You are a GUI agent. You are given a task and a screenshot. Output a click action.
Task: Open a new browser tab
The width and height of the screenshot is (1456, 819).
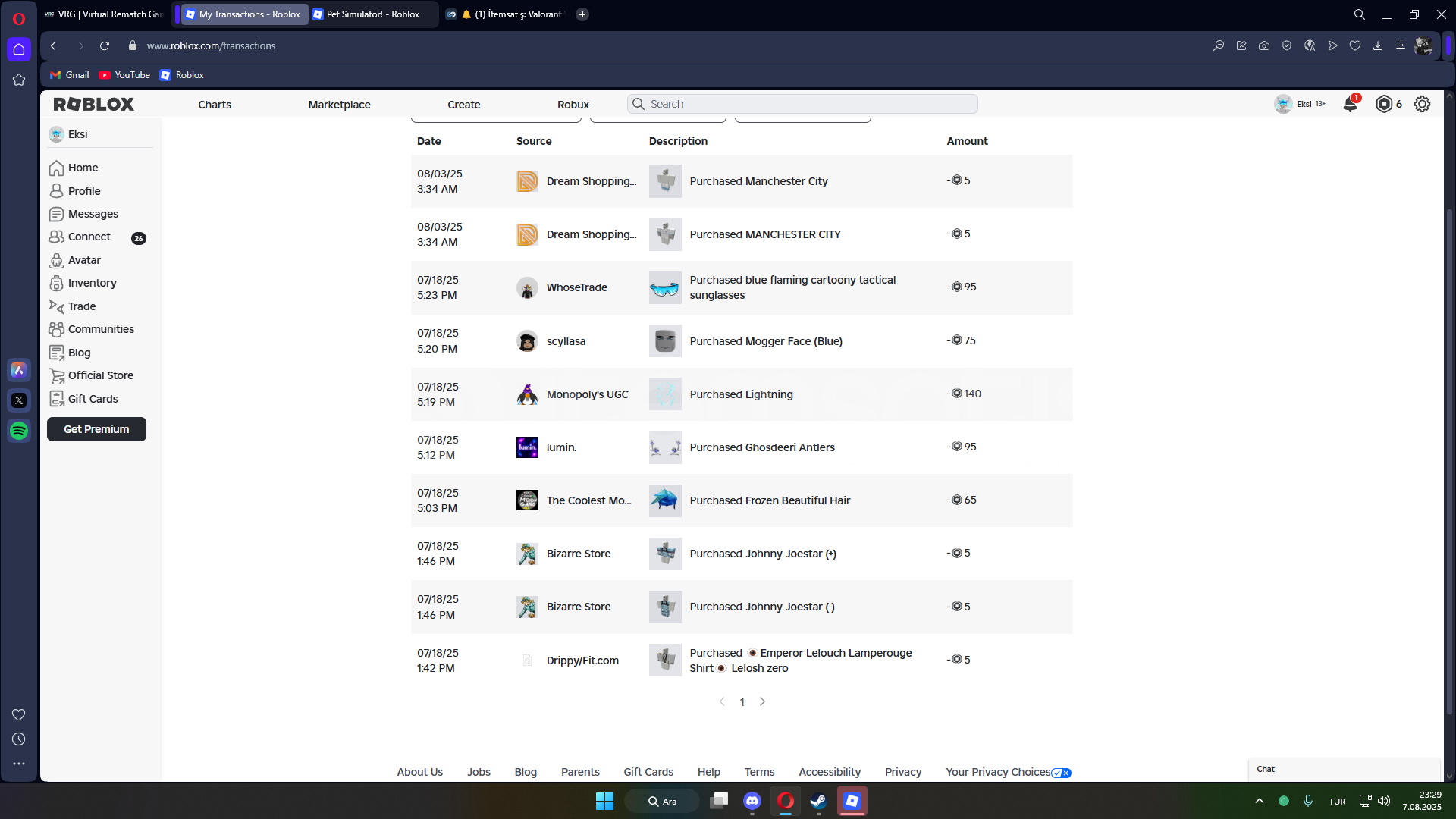[582, 14]
